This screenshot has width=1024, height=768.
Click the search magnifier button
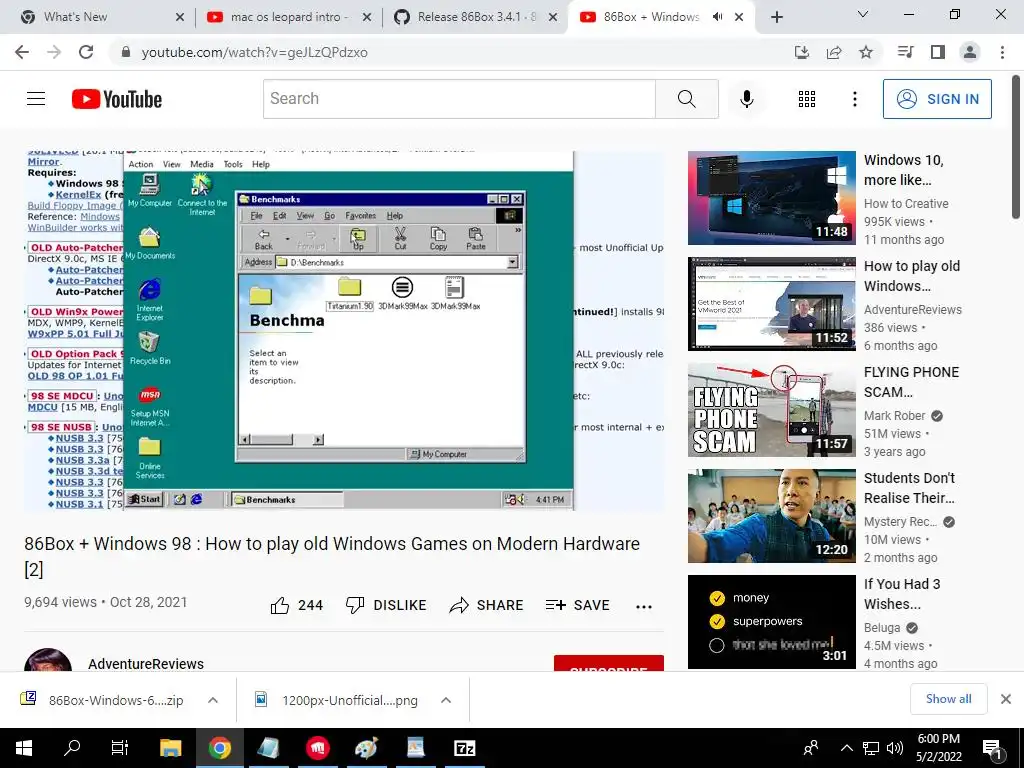(686, 99)
